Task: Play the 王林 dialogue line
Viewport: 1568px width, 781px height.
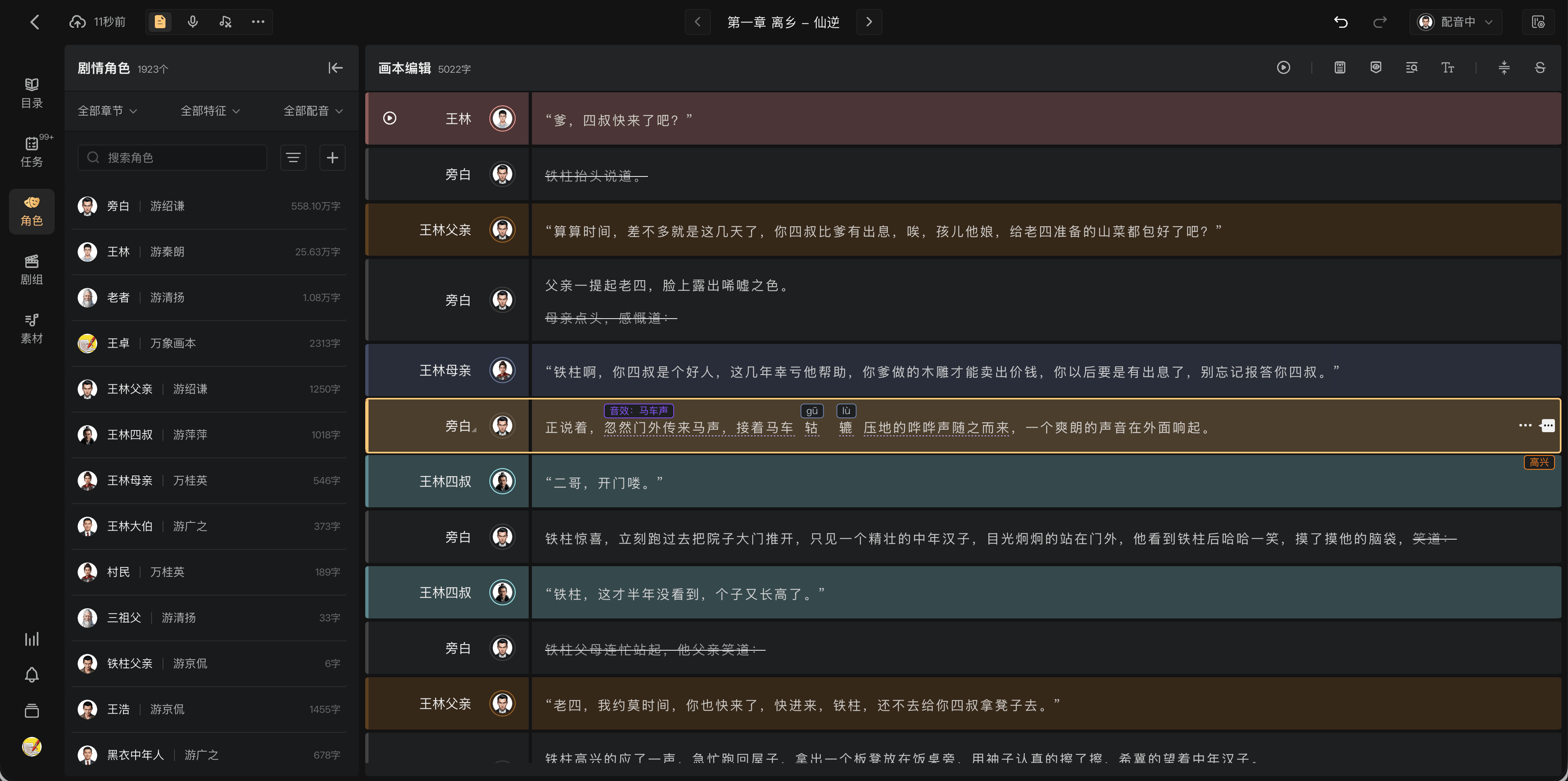Action: pos(390,118)
